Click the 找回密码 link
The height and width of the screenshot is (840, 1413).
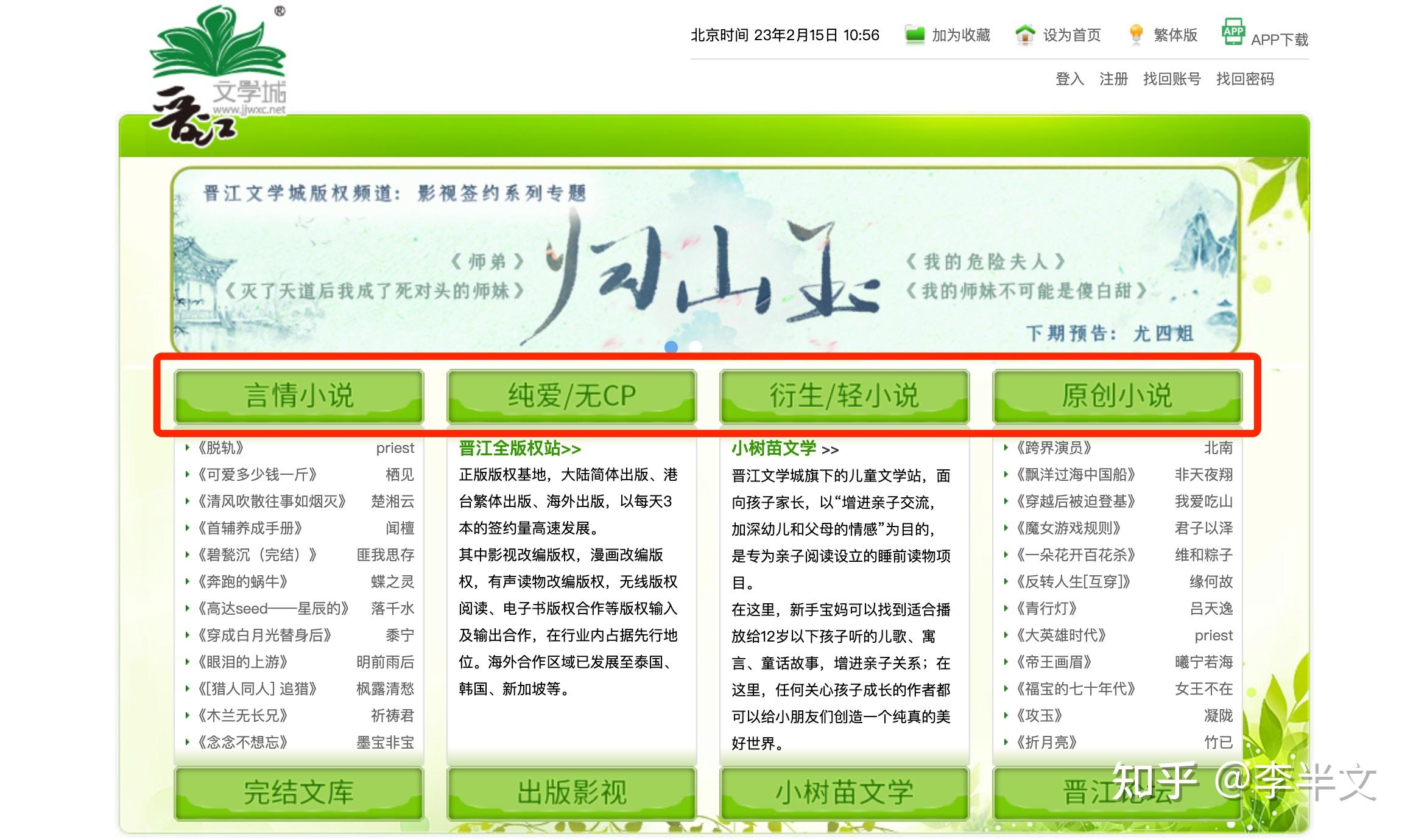[1245, 79]
